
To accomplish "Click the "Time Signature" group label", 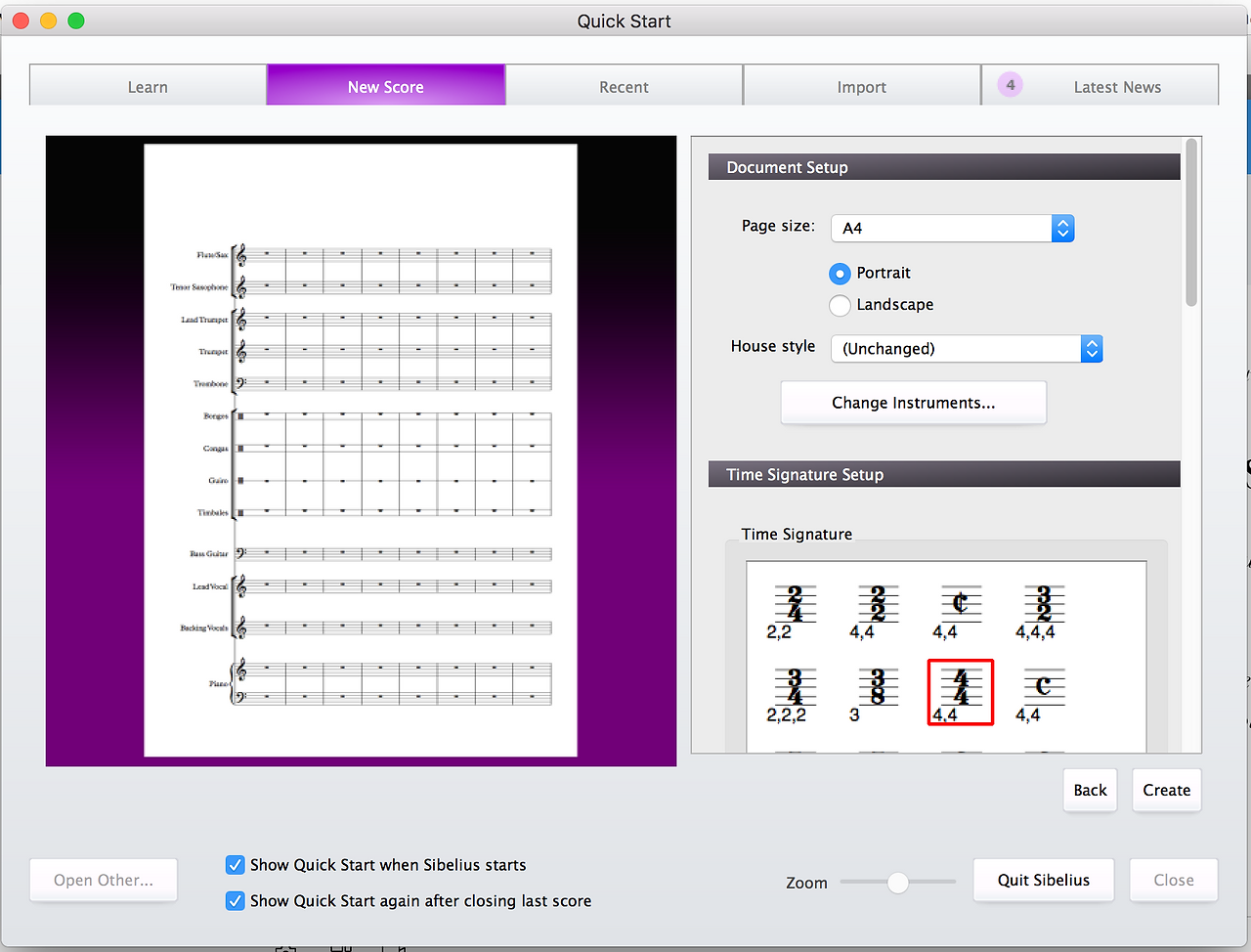I will 797,534.
